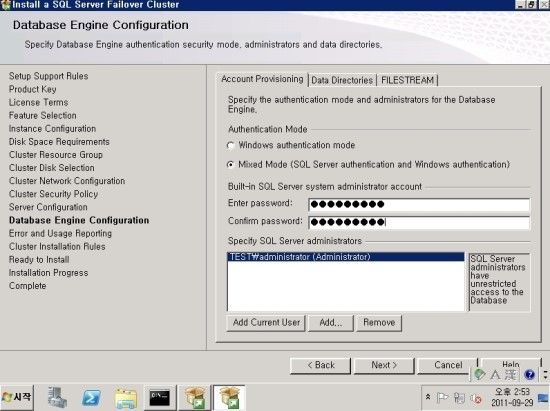Click the Add... button
The height and width of the screenshot is (411, 550).
[331, 323]
